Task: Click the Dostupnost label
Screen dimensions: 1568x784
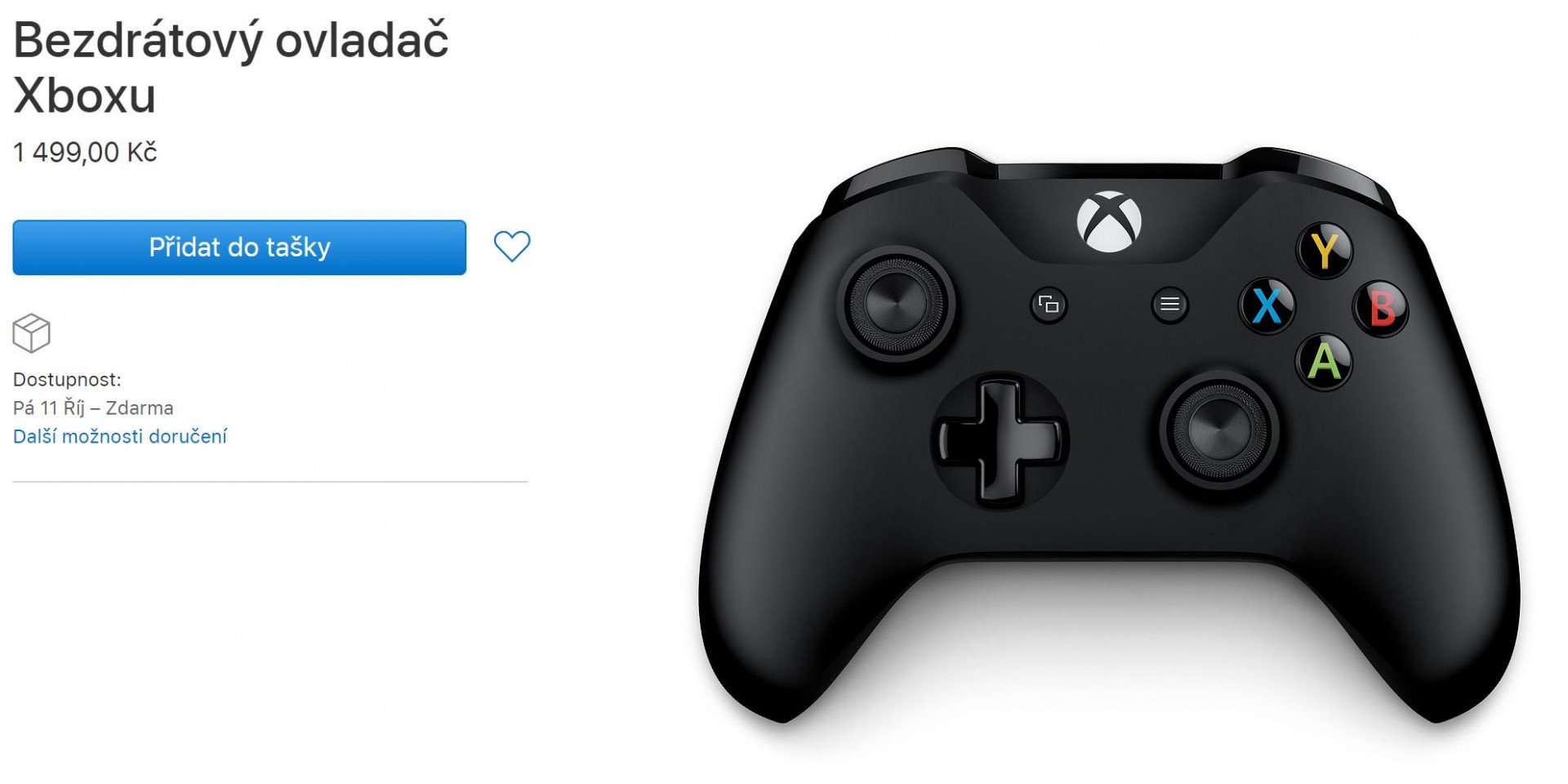Action: tap(67, 380)
